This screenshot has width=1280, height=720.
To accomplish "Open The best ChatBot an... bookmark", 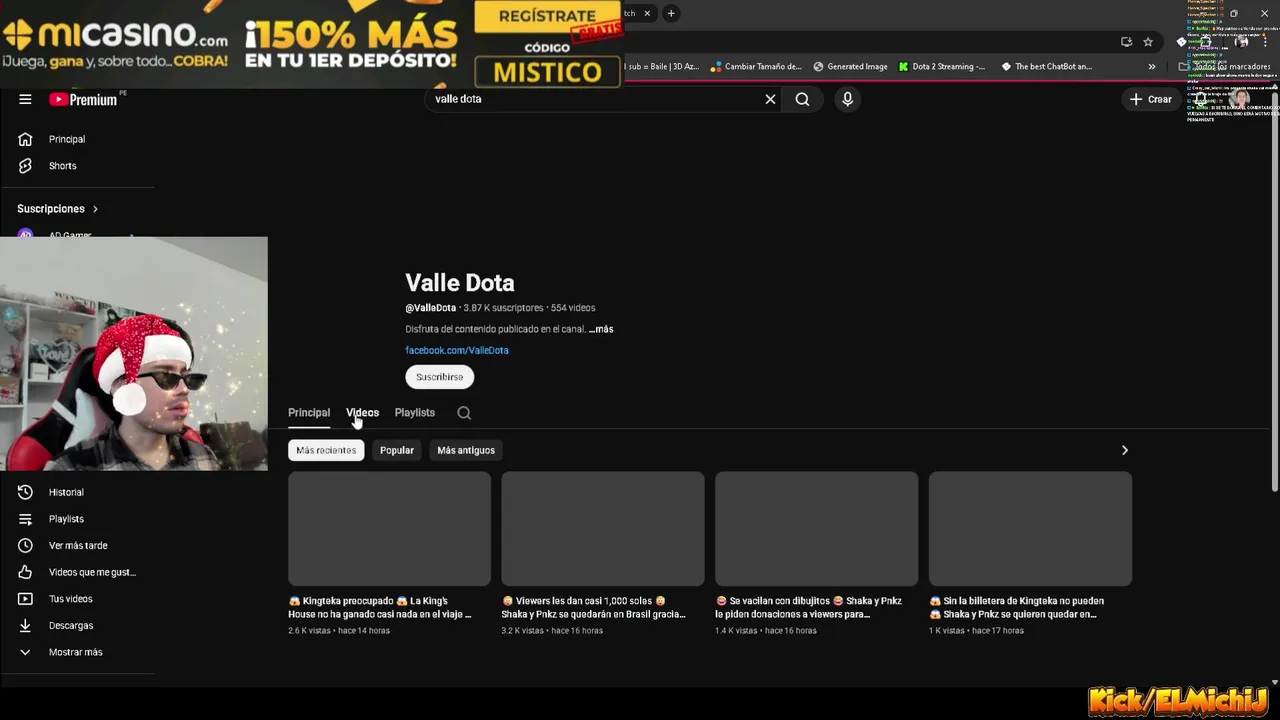I will tap(1046, 67).
